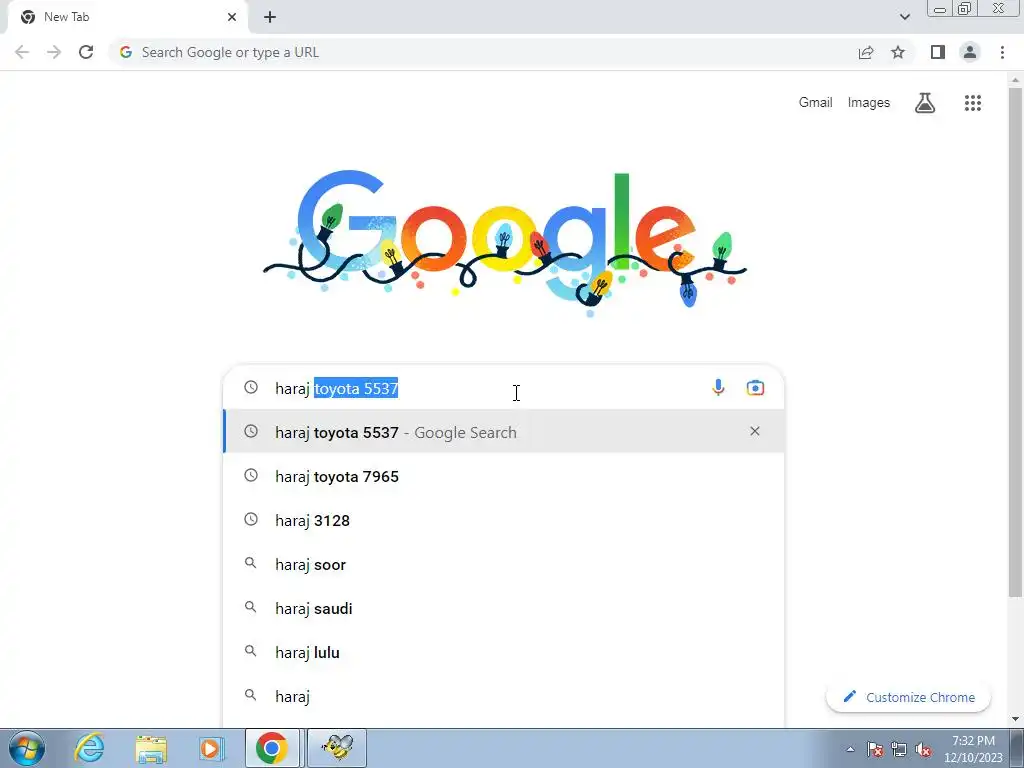This screenshot has width=1024, height=768.
Task: Select suggestion haraj 3128
Action: [x=504, y=520]
